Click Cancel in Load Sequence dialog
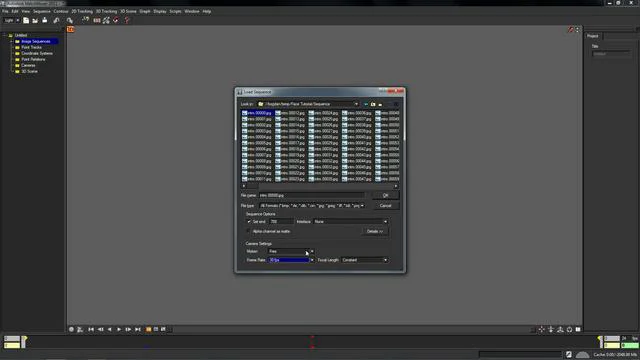The height and width of the screenshot is (360, 640). (x=385, y=206)
